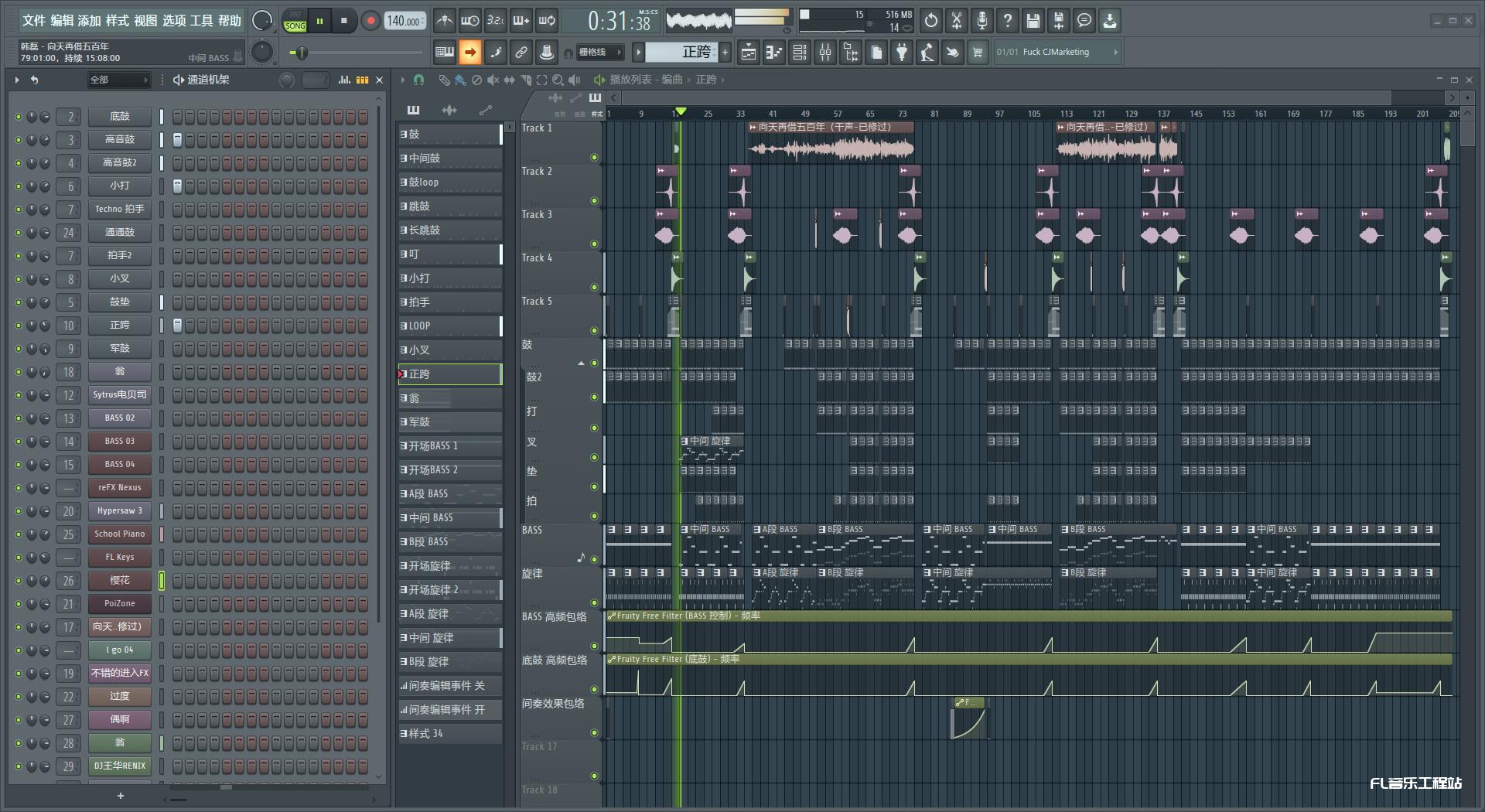This screenshot has width=1485, height=812.
Task: Mute BASS 高频包络 track green dot
Action: point(594,647)
